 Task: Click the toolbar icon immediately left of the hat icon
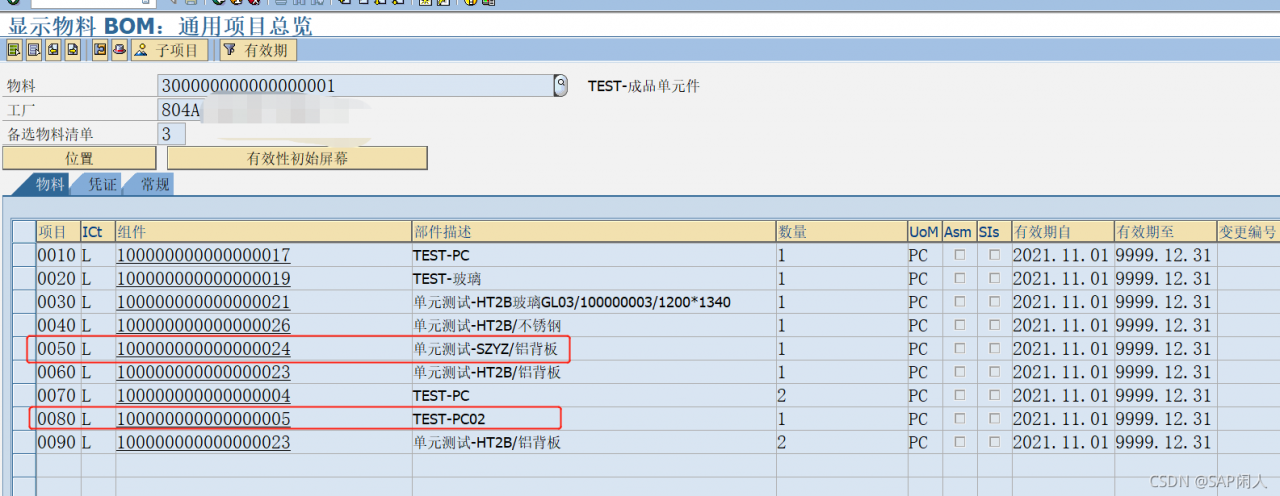100,49
